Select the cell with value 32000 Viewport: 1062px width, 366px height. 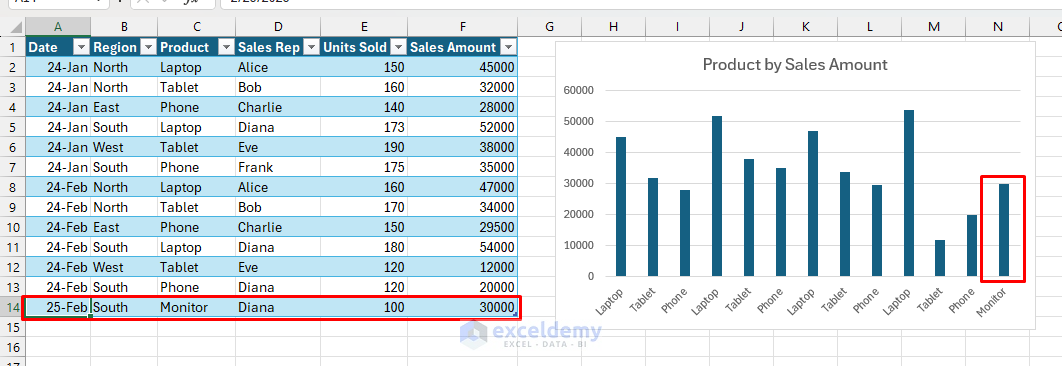[463, 87]
